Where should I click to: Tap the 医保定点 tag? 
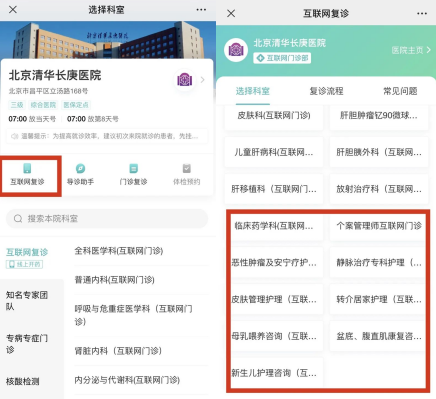tap(76, 105)
